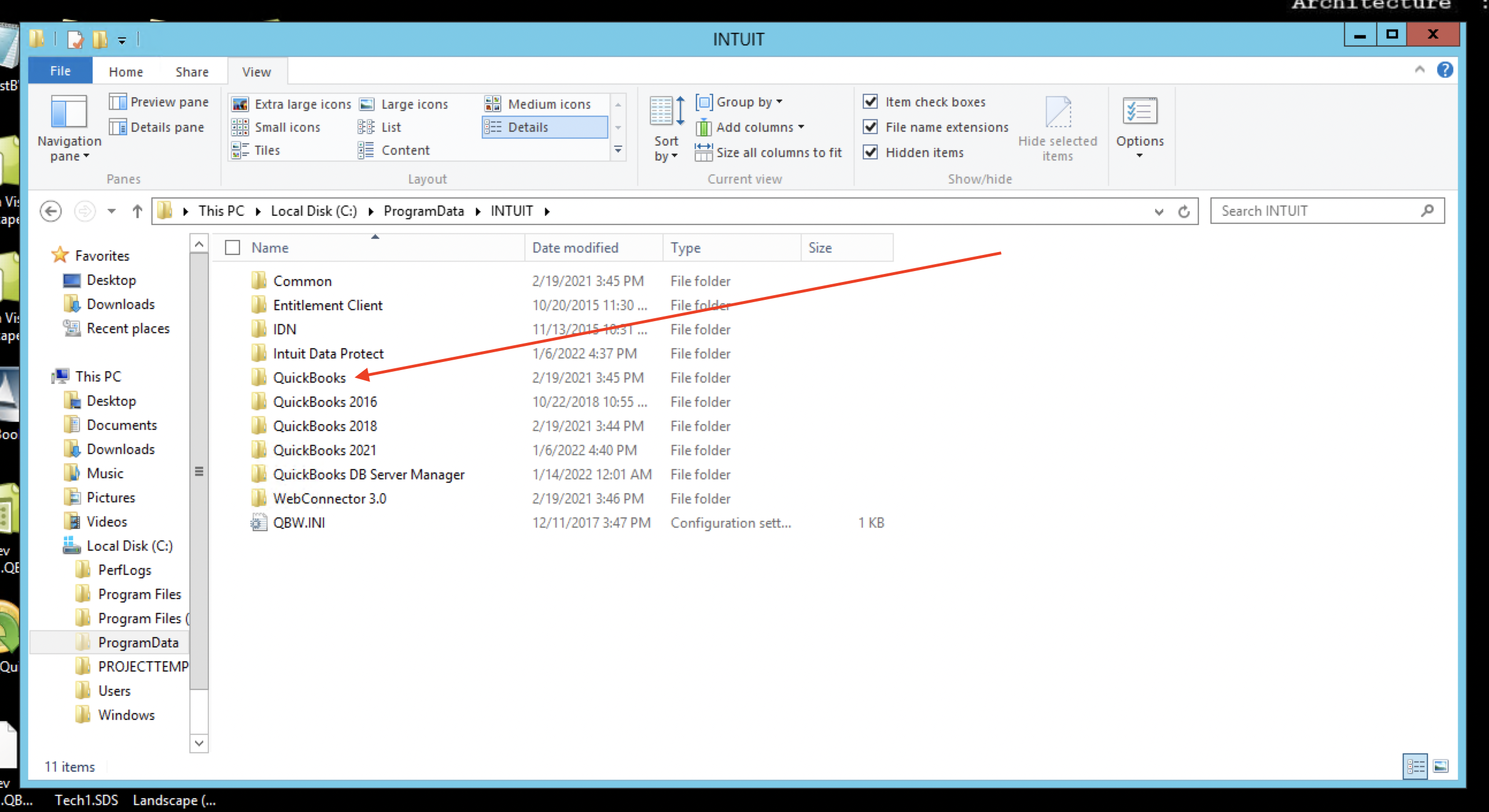Open the File menu
1489x812 pixels.
pos(60,71)
